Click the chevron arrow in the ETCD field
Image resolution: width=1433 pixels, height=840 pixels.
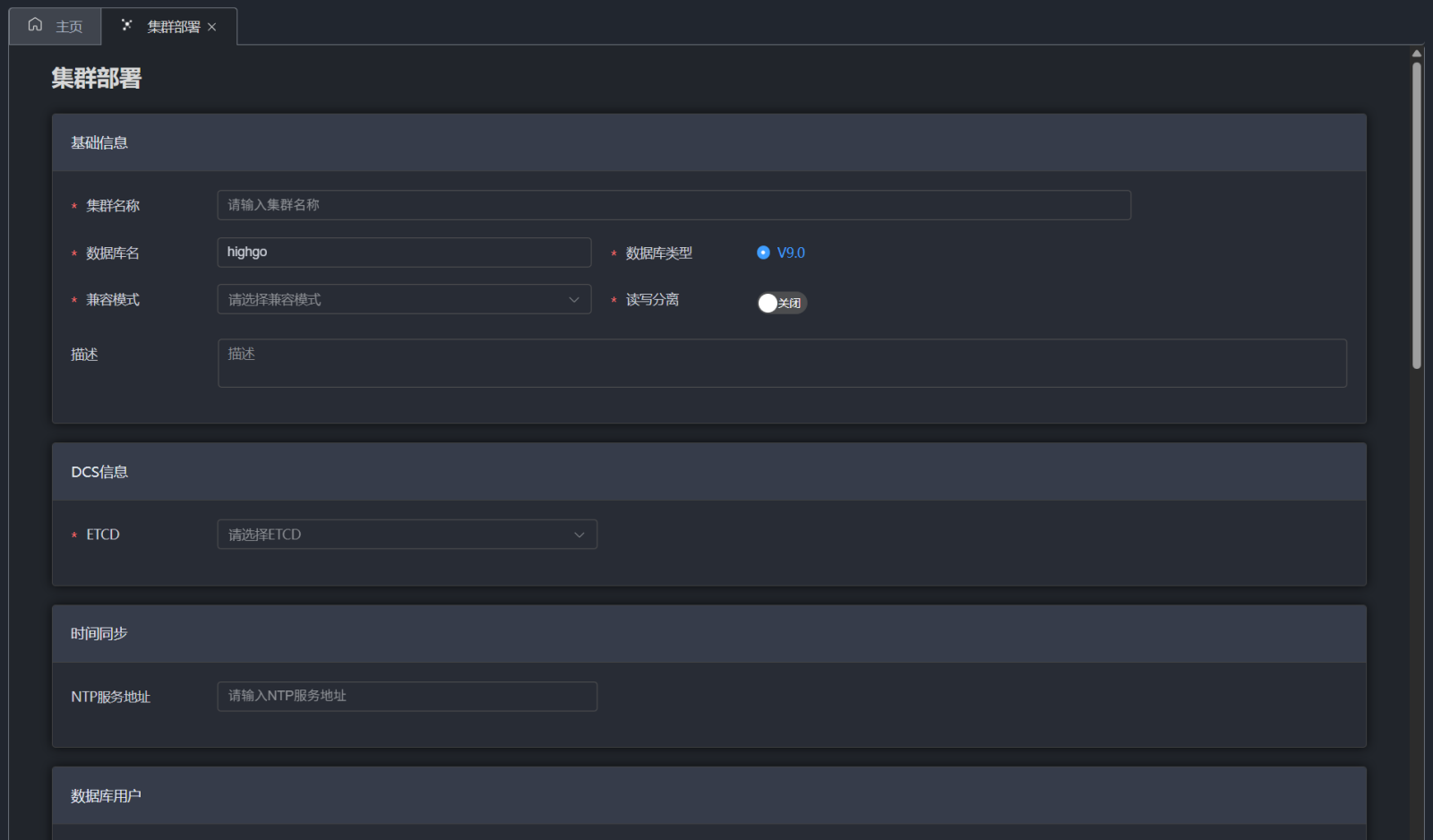coord(579,535)
